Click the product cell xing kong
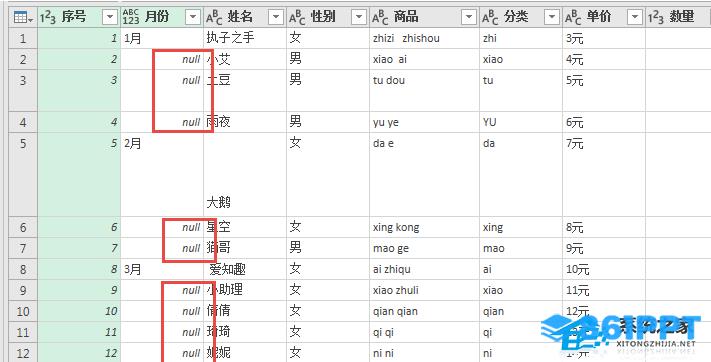This screenshot has height=362, width=711. pos(424,227)
